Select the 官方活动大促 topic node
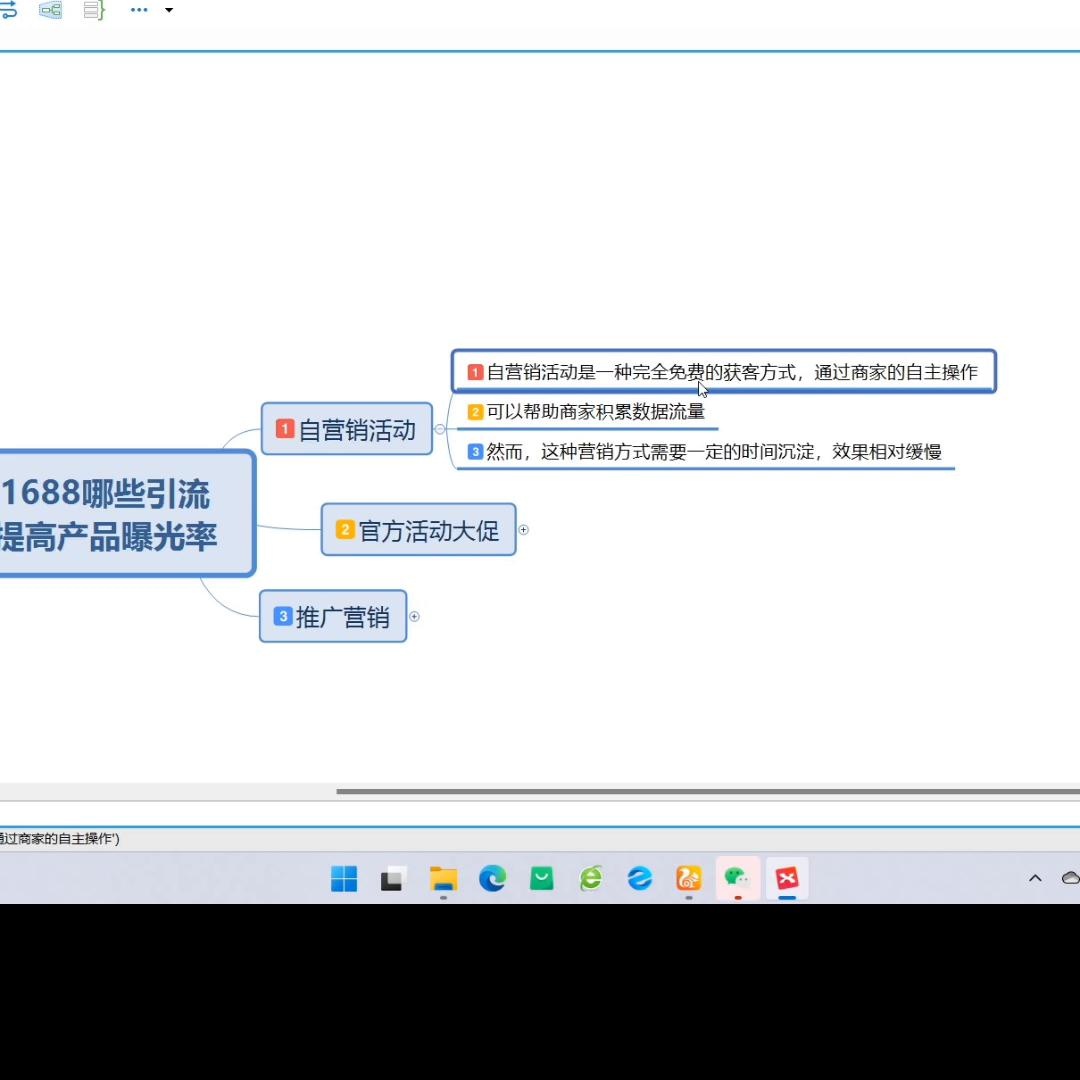 [x=419, y=530]
